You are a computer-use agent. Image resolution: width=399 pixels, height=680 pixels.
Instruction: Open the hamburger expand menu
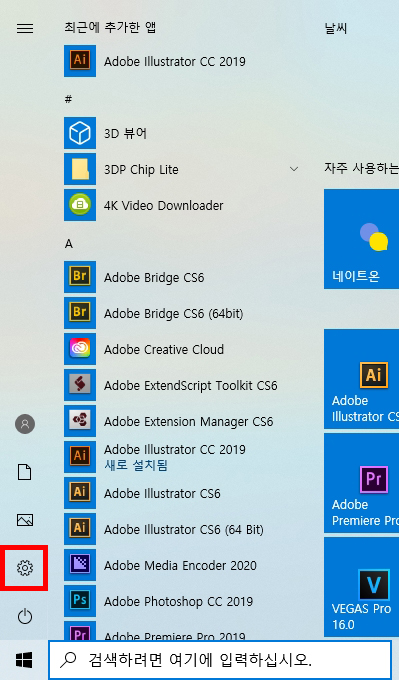pyautogui.click(x=25, y=28)
